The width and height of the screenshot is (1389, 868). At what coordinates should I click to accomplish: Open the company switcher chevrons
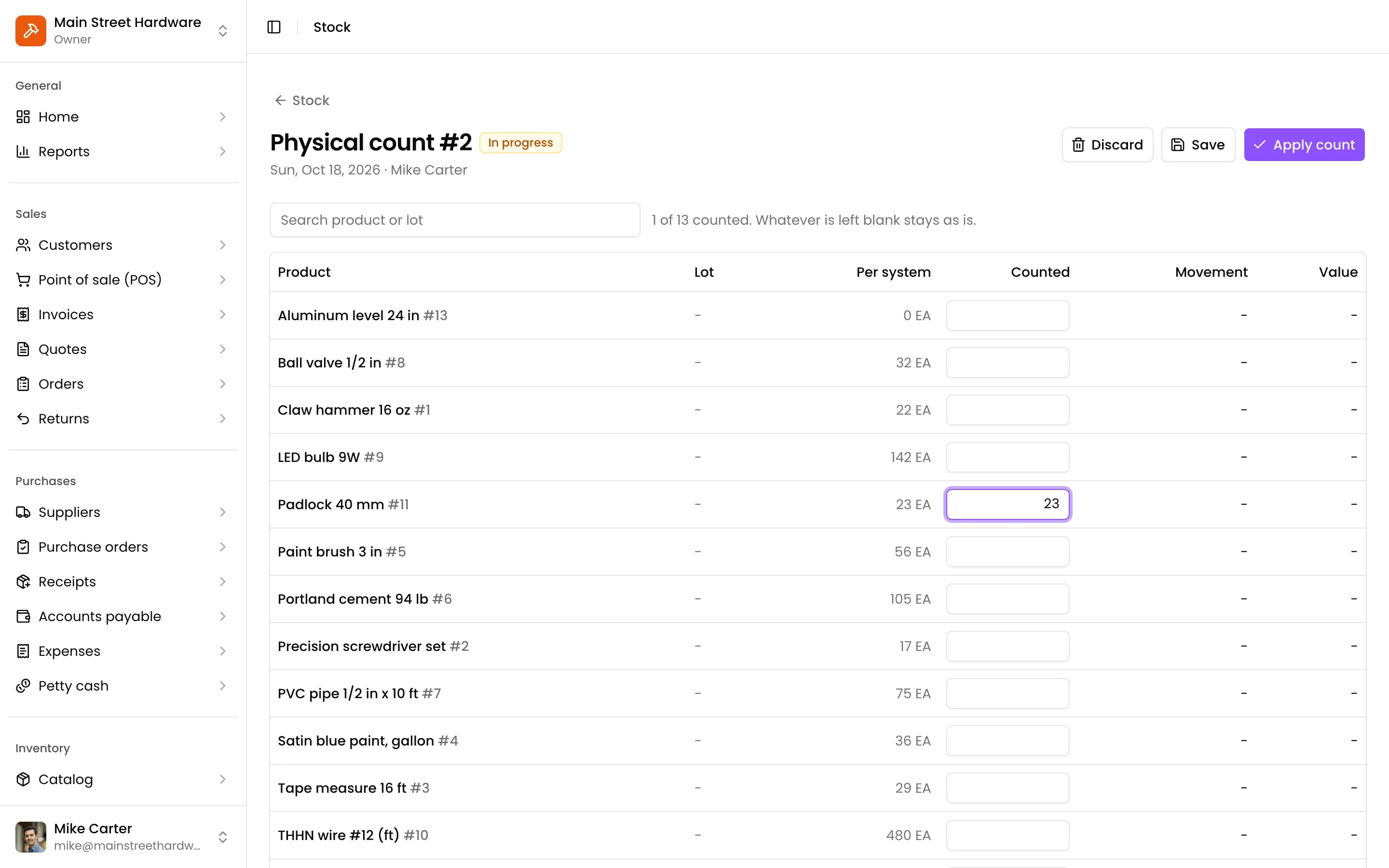coord(223,30)
